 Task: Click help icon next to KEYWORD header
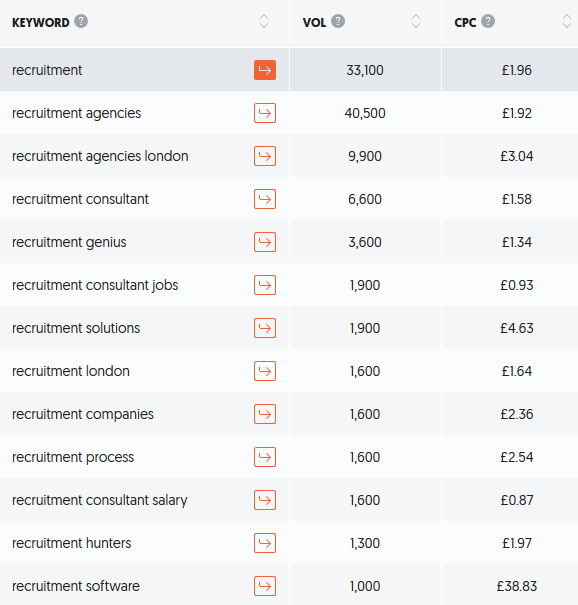coord(81,21)
